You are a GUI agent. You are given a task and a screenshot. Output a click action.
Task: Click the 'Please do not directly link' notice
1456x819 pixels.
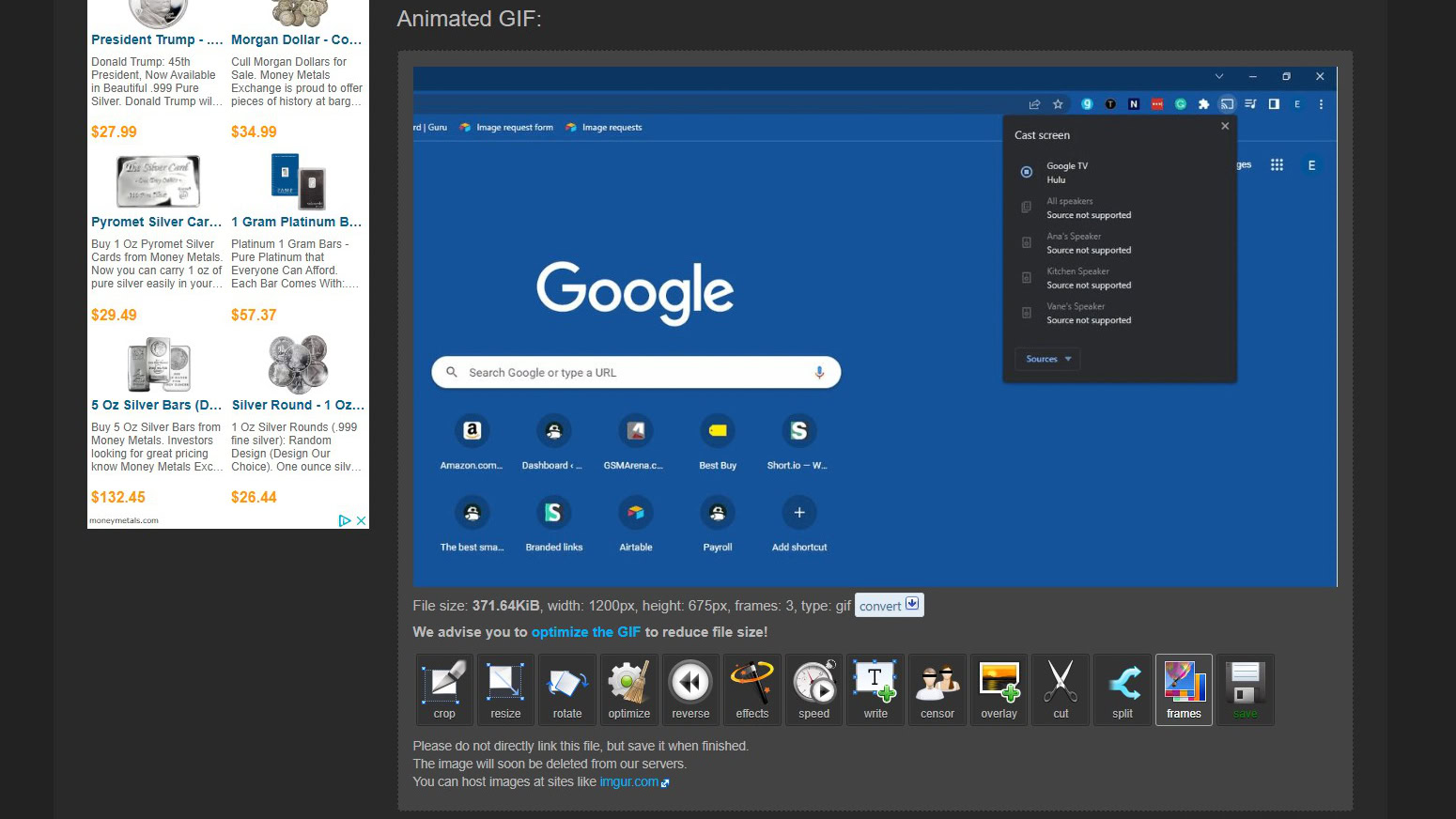pos(581,746)
